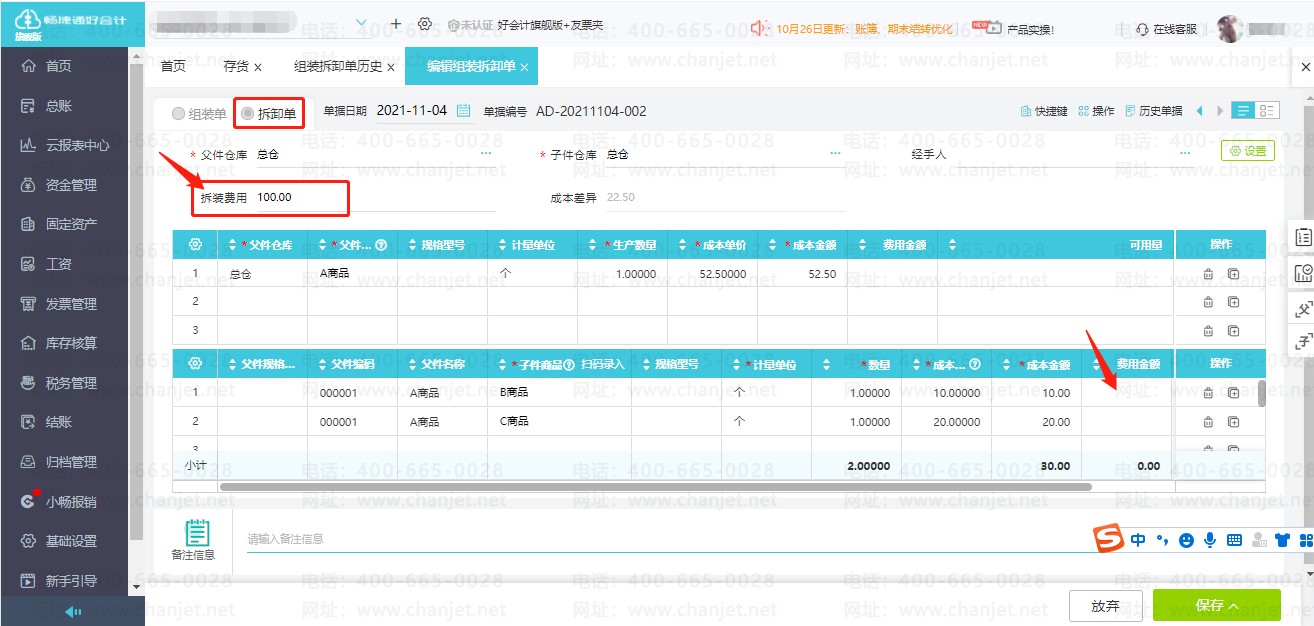Copy row 2 of child item table
Screen dimensions: 1314x626
[x=1233, y=422]
